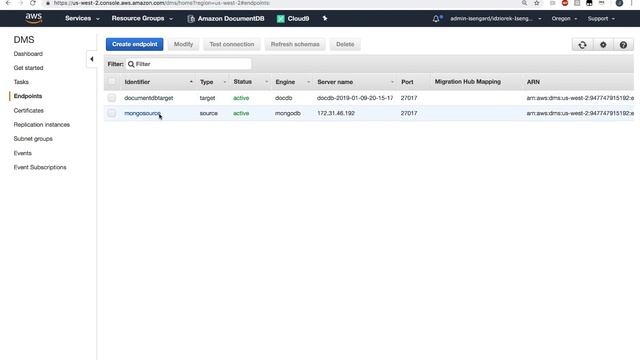Click the Modify button
The height and width of the screenshot is (360, 640).
point(183,44)
